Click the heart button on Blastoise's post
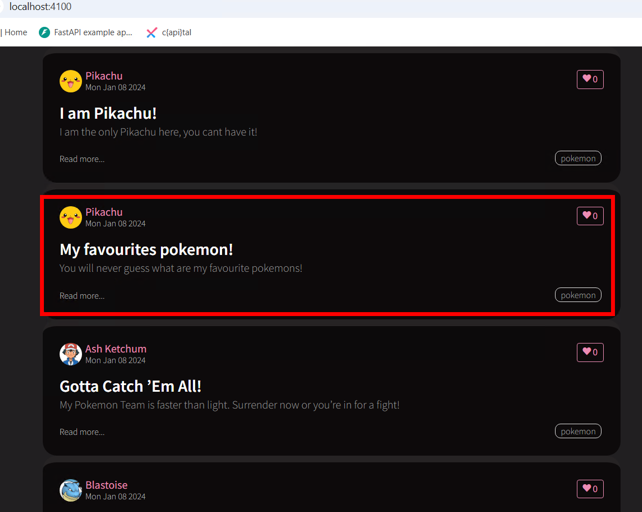Image resolution: width=642 pixels, height=512 pixels. (590, 489)
